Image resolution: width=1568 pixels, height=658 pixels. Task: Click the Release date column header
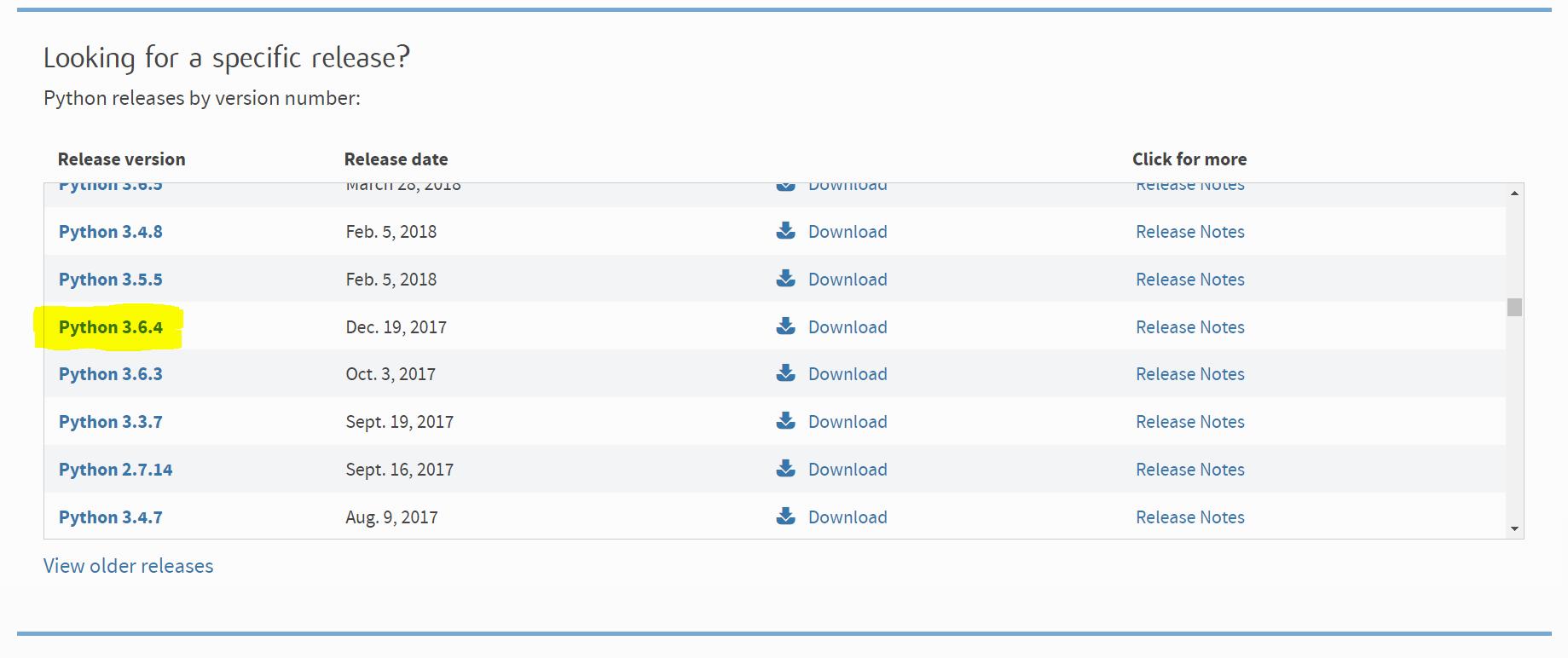tap(396, 159)
